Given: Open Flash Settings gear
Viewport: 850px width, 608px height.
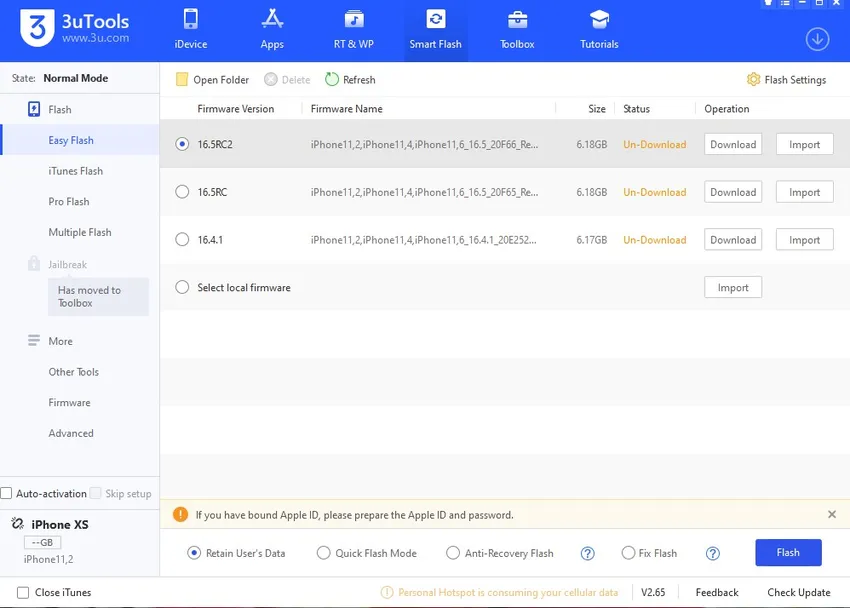Looking at the screenshot, I should [x=753, y=80].
